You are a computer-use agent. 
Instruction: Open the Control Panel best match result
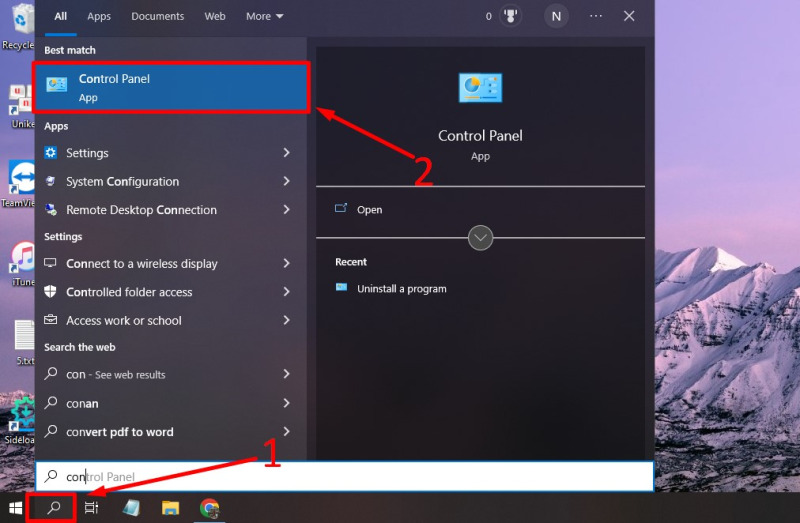170,87
